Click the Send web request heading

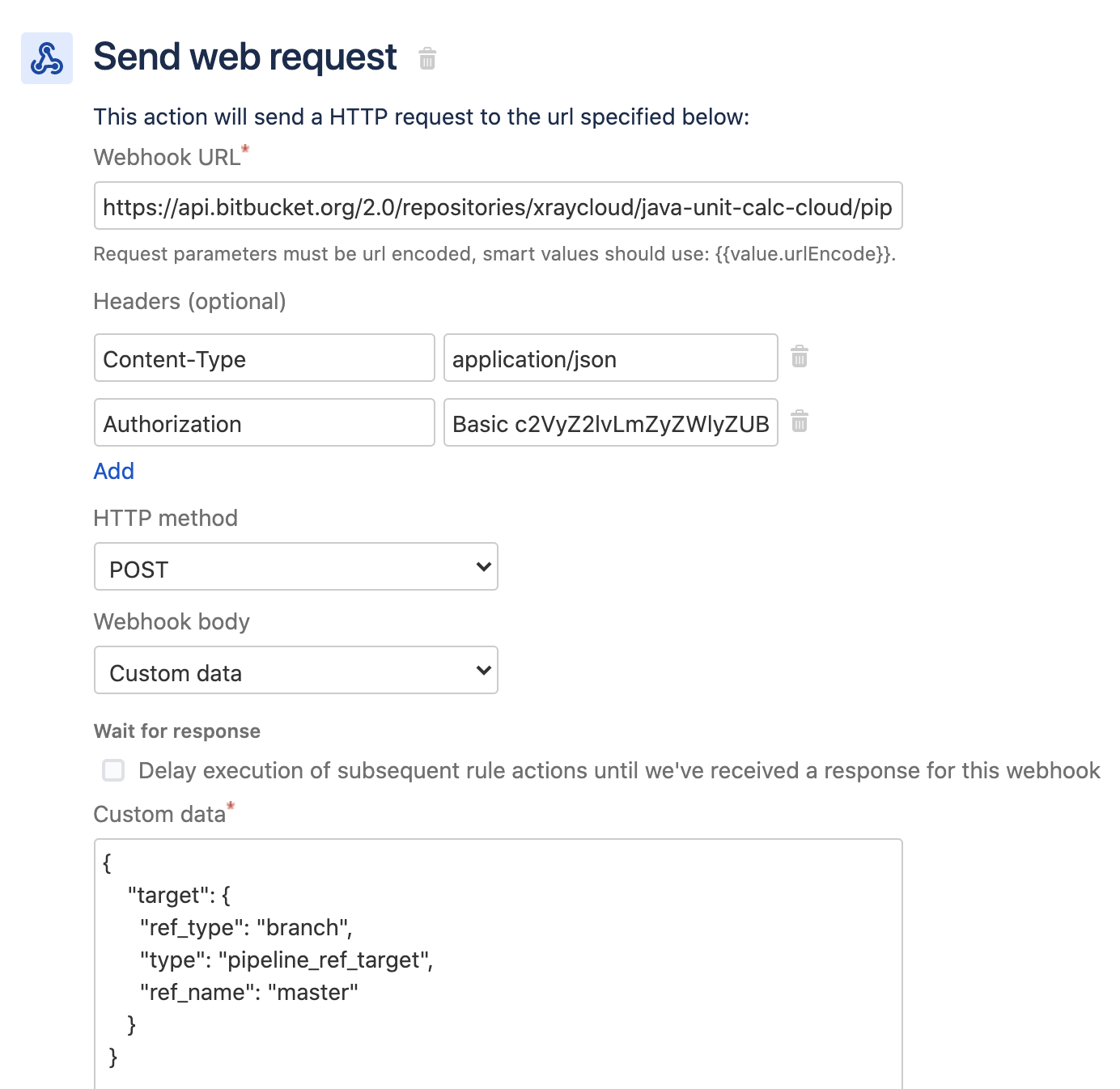[x=245, y=57]
